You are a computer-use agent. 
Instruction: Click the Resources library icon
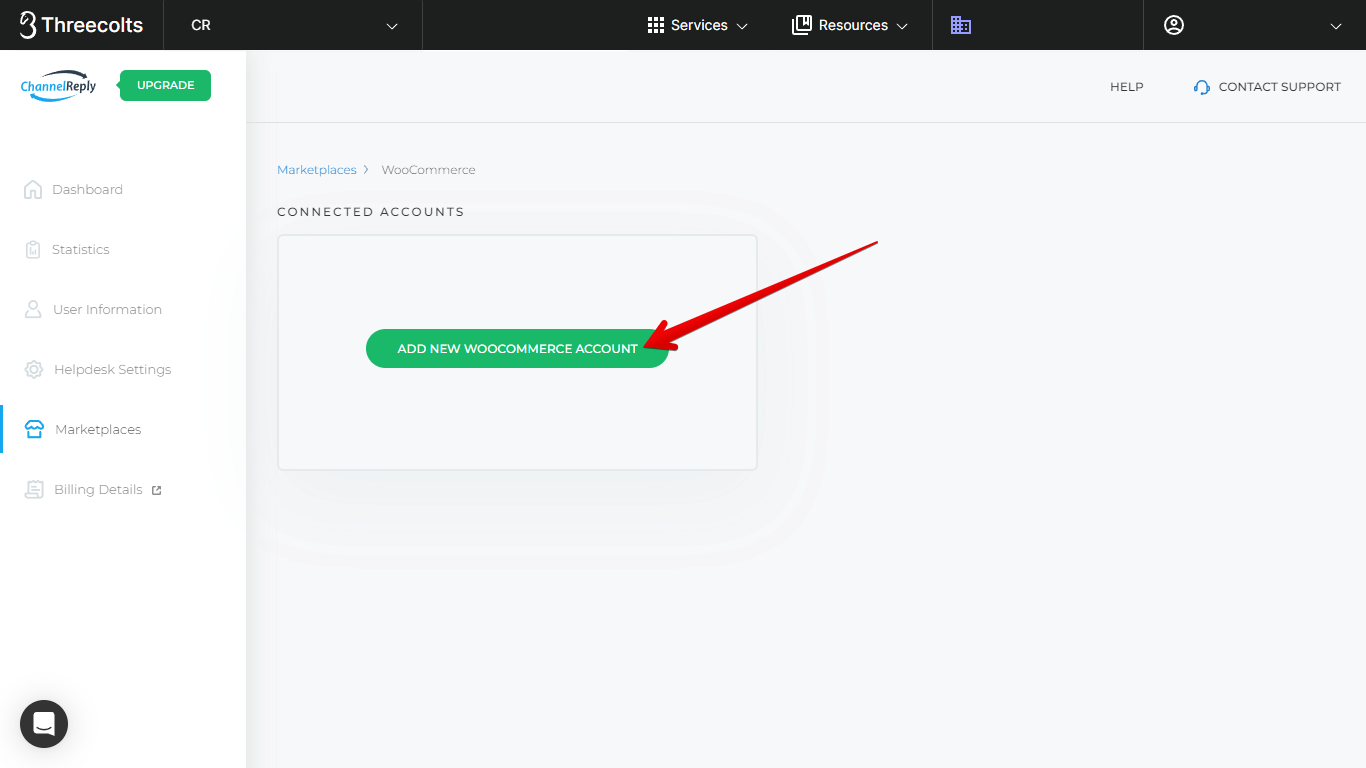pyautogui.click(x=802, y=25)
